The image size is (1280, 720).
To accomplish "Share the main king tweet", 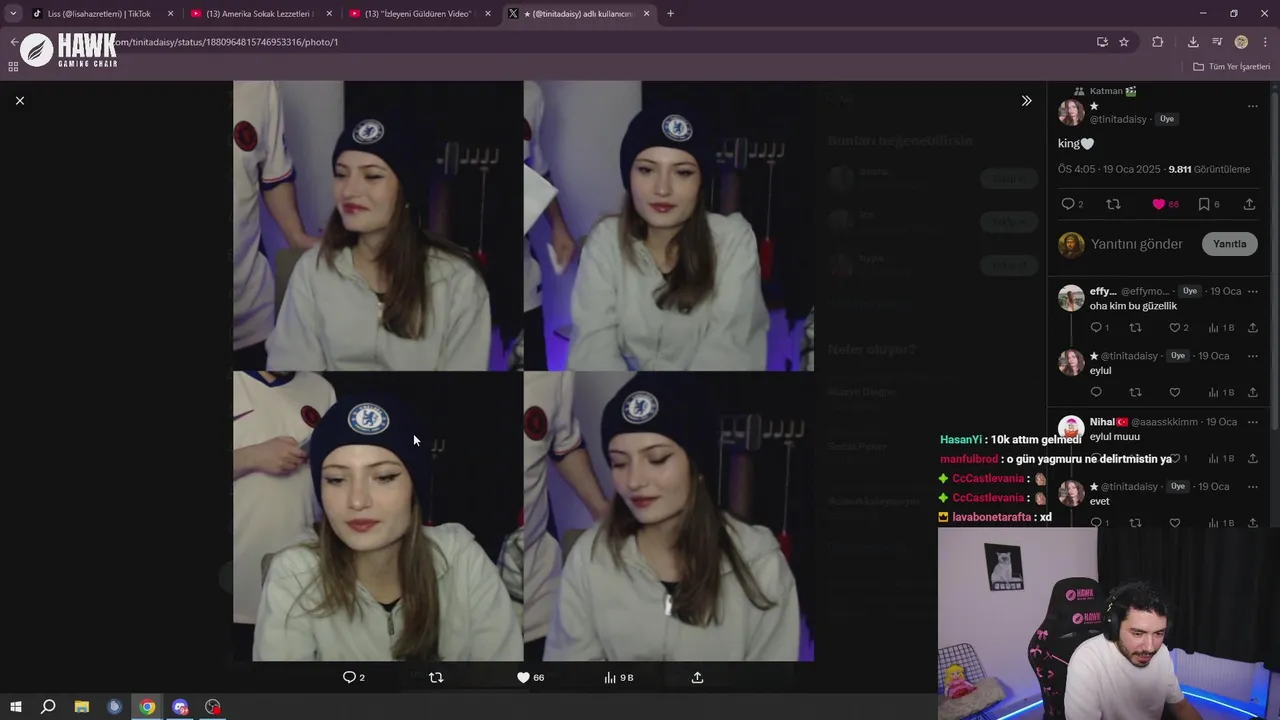I will 1249,204.
